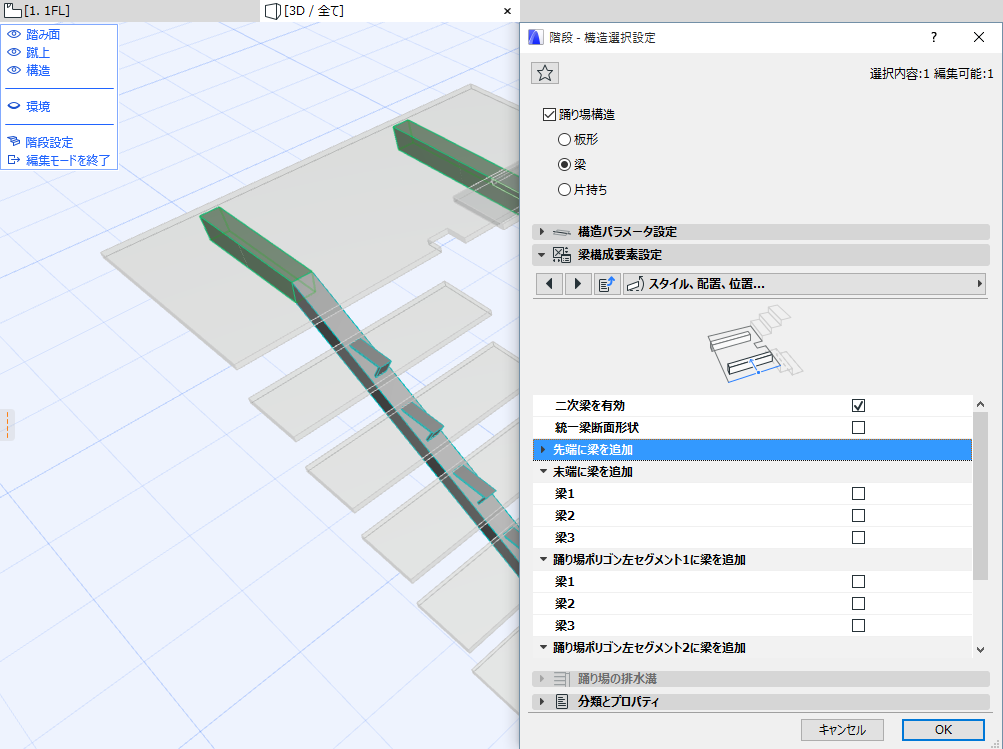Screen dimensions: 1003x749
Task: Enable 梁3 under 左セグメント1
Action: pos(858,626)
